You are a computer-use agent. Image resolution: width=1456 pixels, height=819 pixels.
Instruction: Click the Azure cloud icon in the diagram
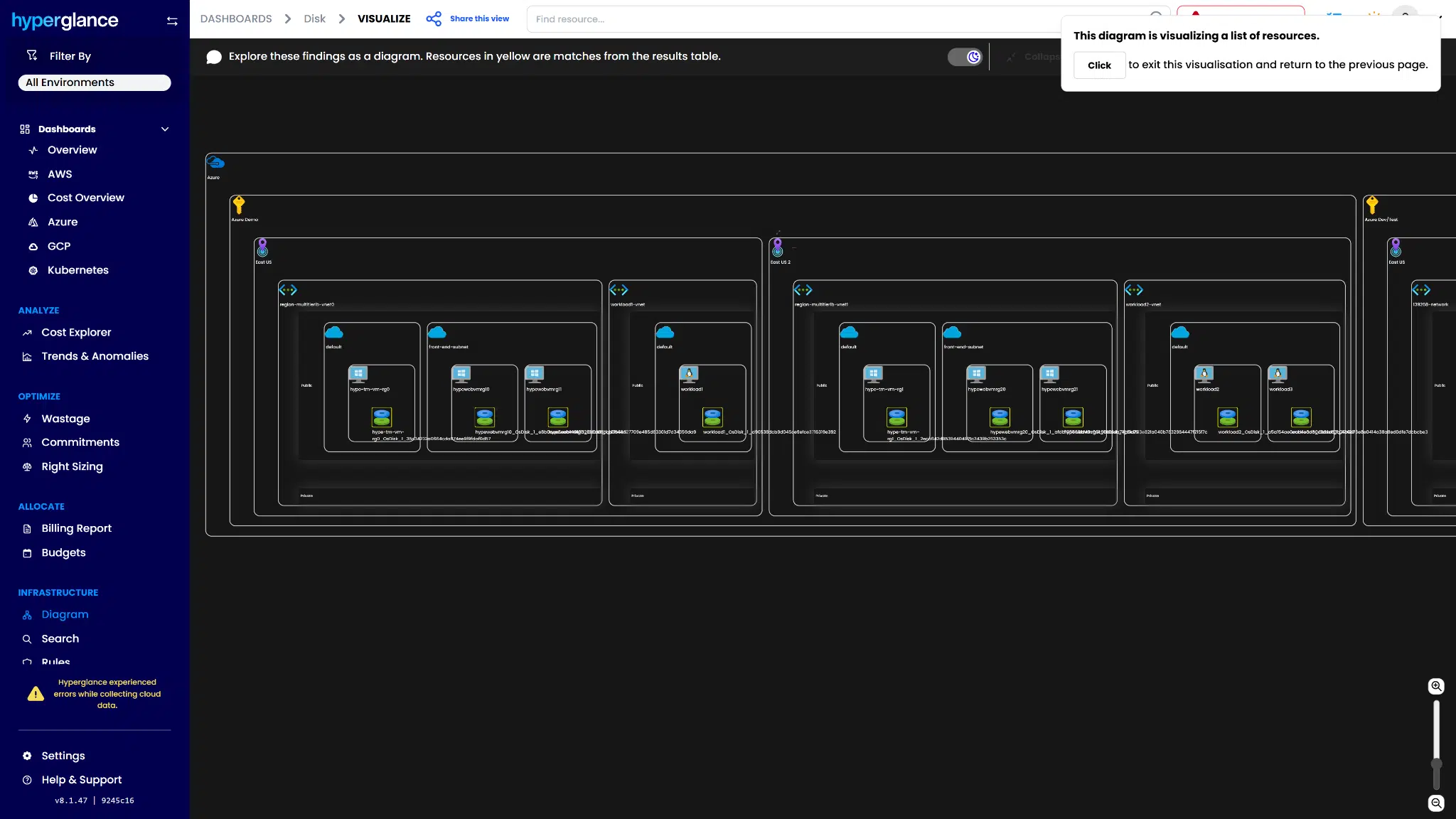pyautogui.click(x=215, y=163)
